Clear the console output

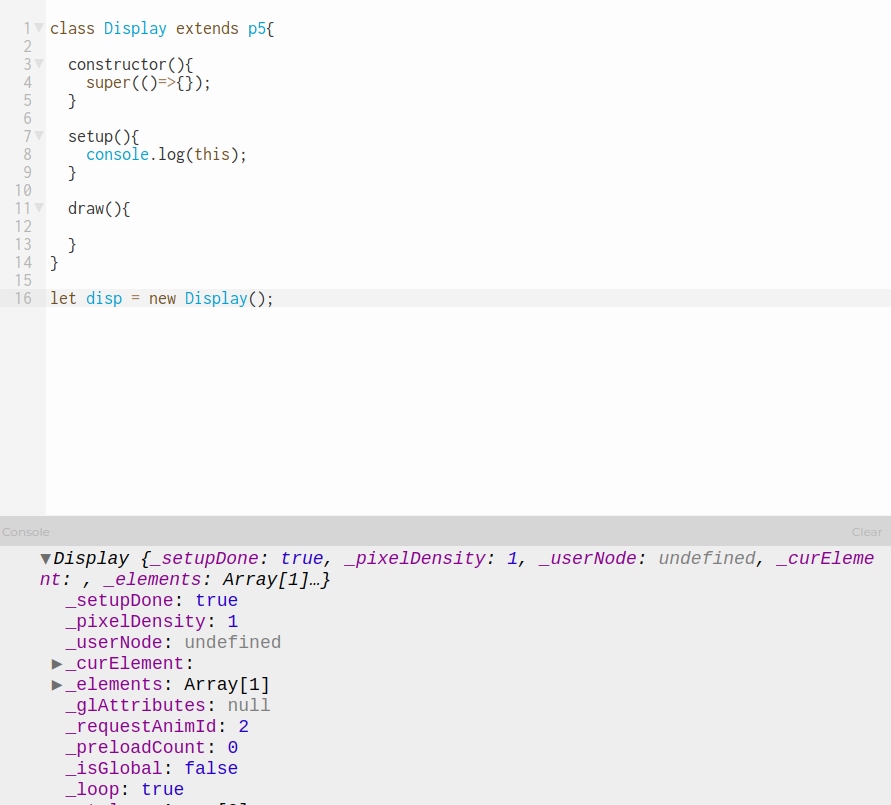point(867,532)
